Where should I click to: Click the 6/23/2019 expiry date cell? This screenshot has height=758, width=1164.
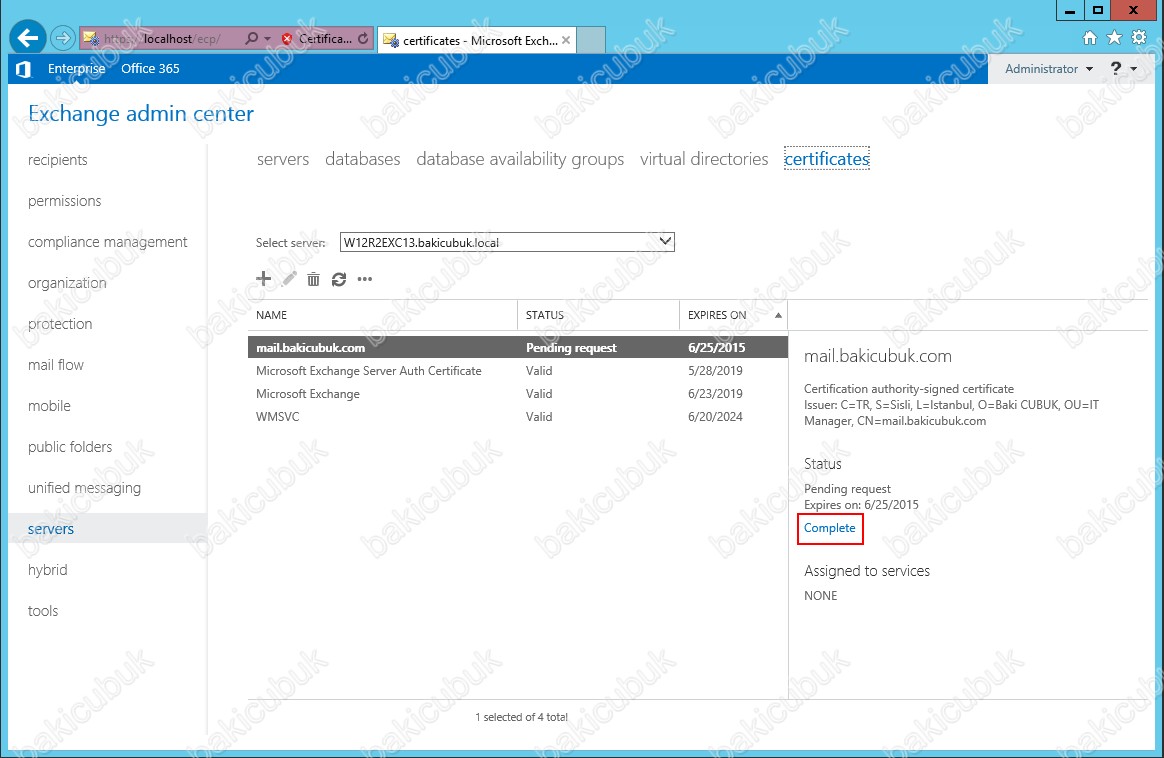tap(715, 393)
